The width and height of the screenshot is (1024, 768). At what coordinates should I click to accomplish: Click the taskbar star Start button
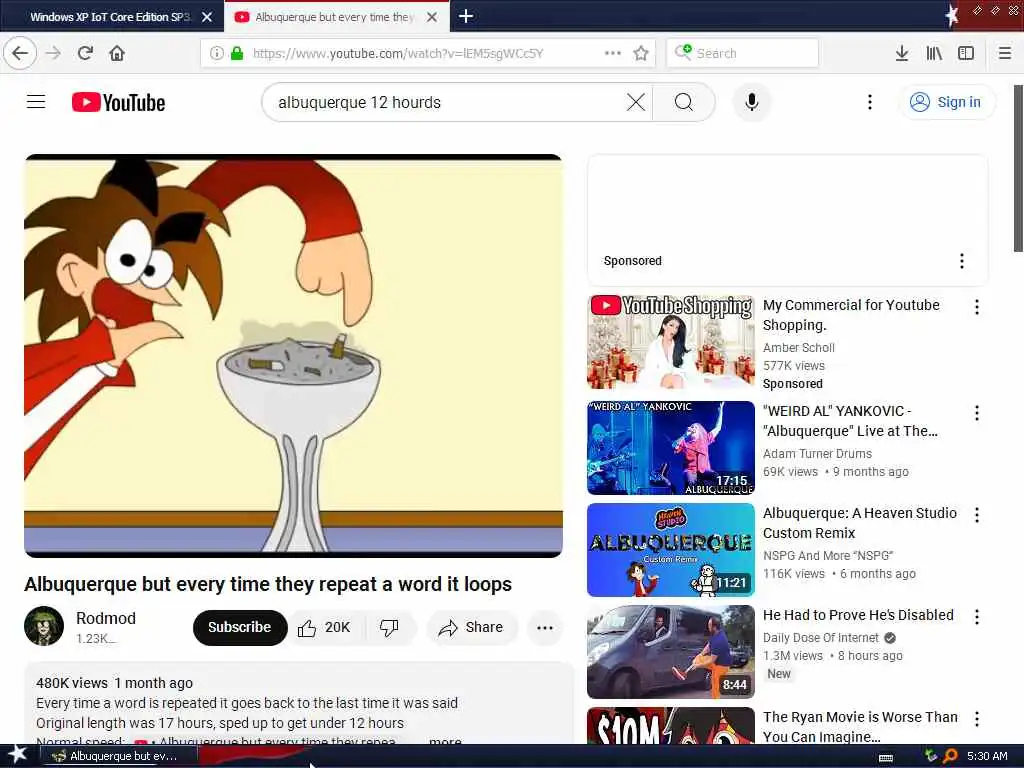pos(17,755)
